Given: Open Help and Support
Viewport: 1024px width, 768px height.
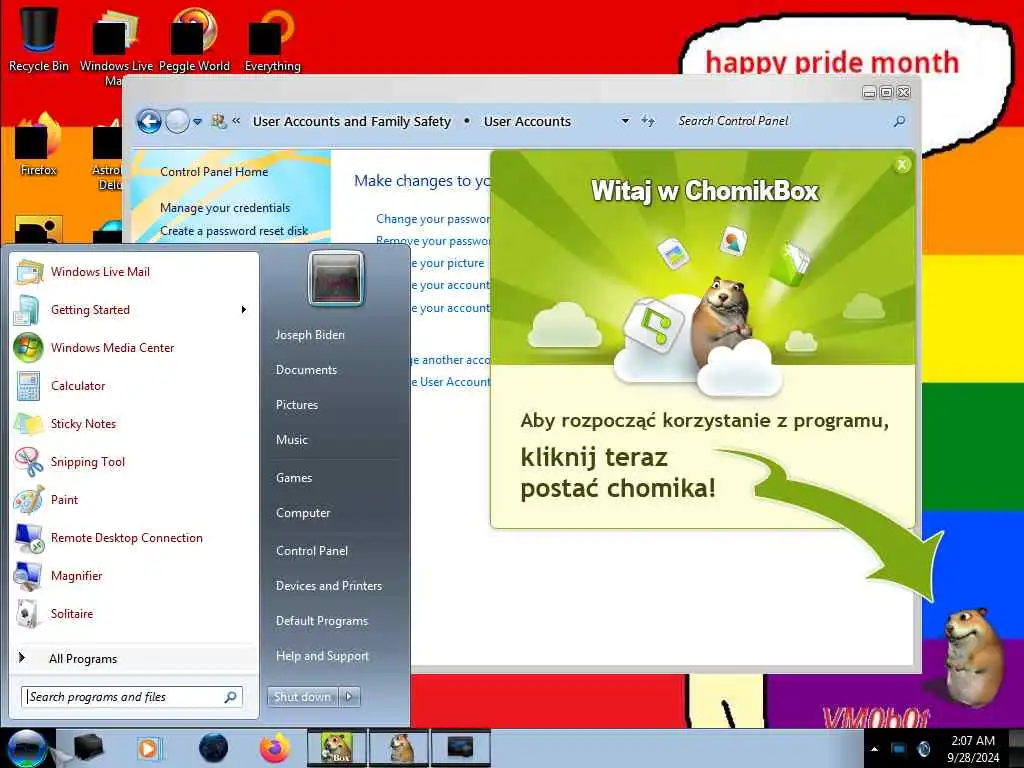Looking at the screenshot, I should (x=322, y=656).
